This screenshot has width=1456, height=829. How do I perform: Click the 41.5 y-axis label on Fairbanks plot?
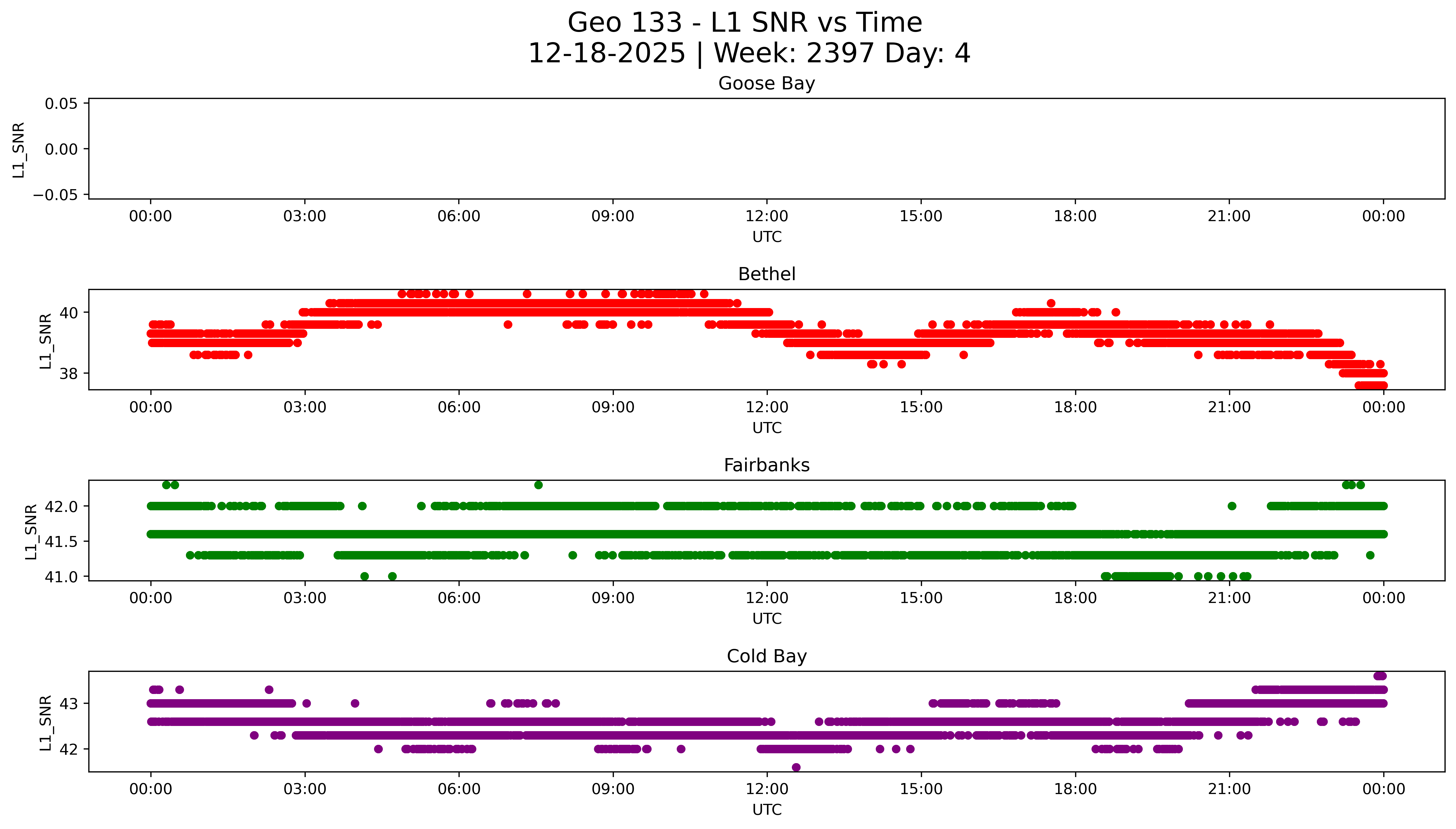61,541
